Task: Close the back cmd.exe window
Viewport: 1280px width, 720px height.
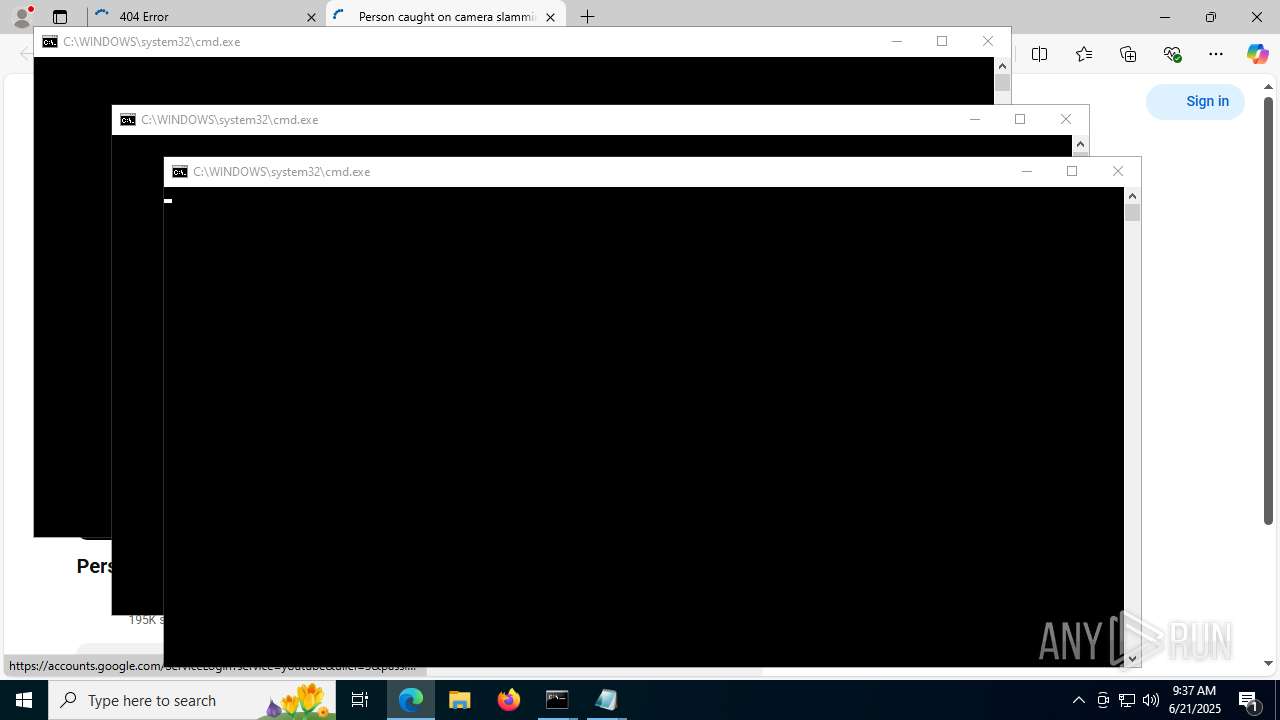Action: tap(988, 42)
